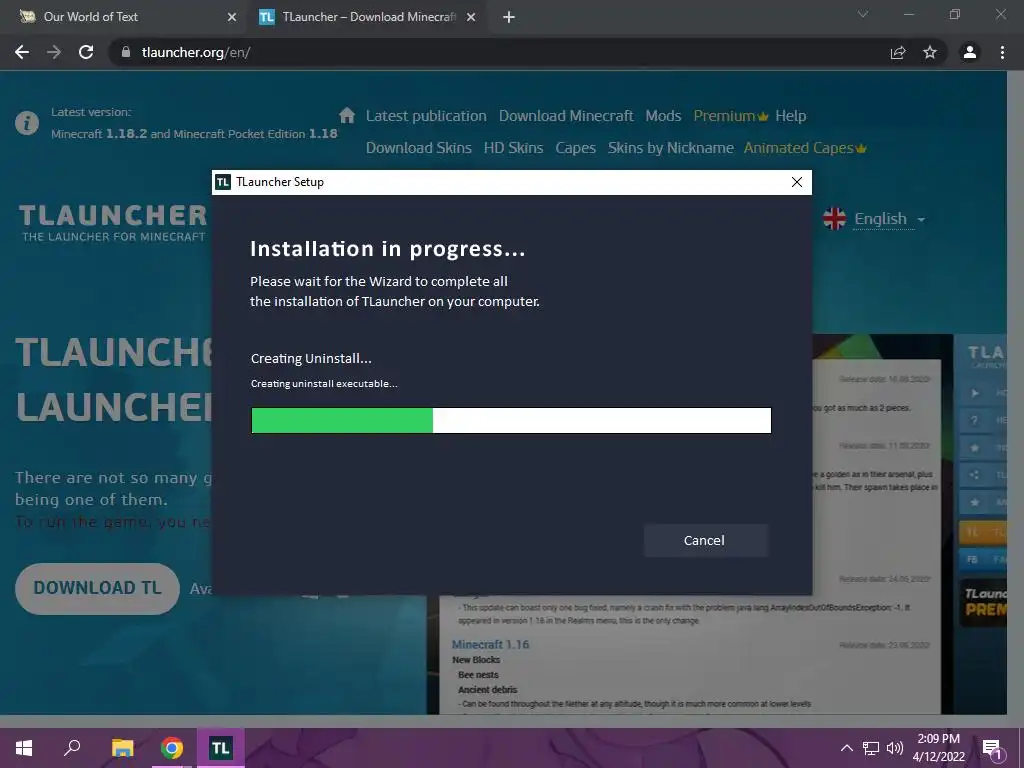Open the Chrome tab search chevron
This screenshot has height=768, width=1024.
[863, 14]
